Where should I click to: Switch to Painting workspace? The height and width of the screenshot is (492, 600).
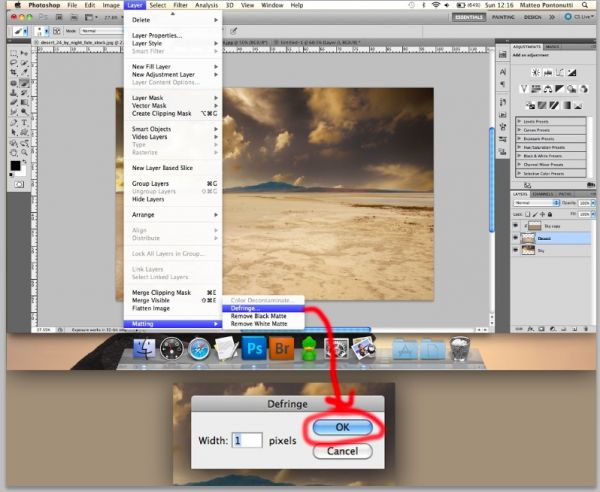click(503, 17)
